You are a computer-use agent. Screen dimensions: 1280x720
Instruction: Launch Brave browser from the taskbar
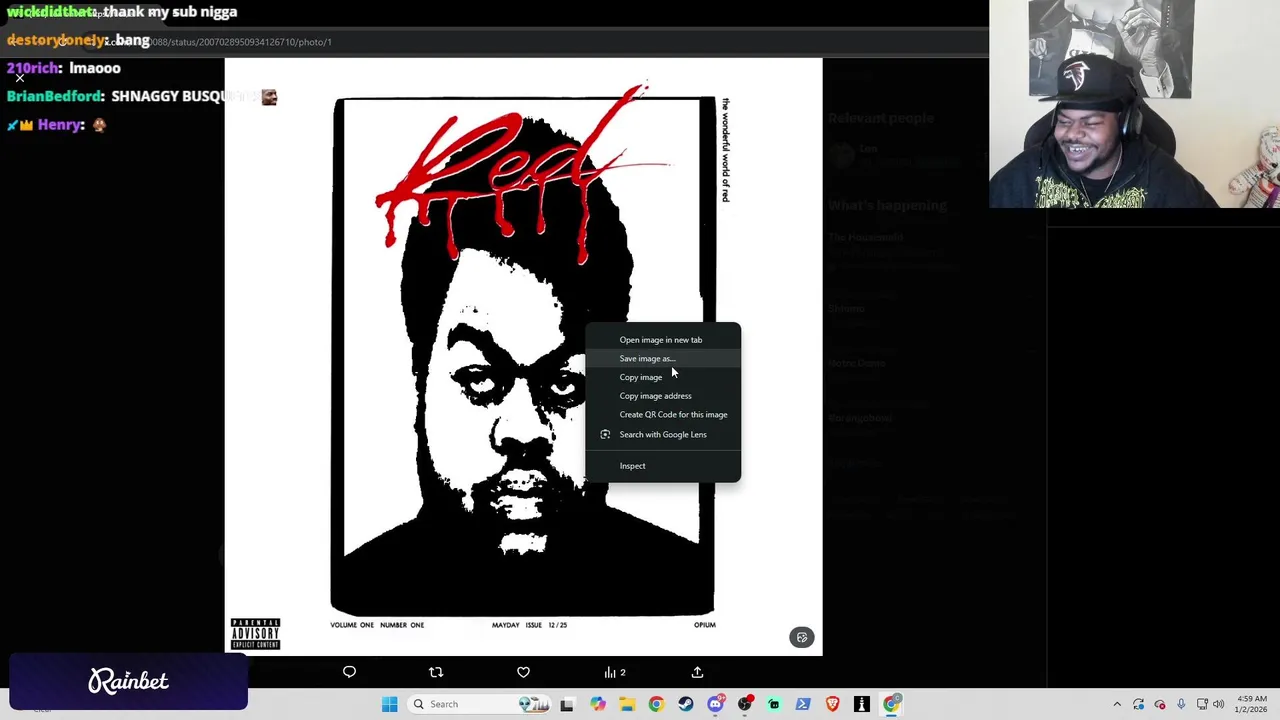pos(832,704)
